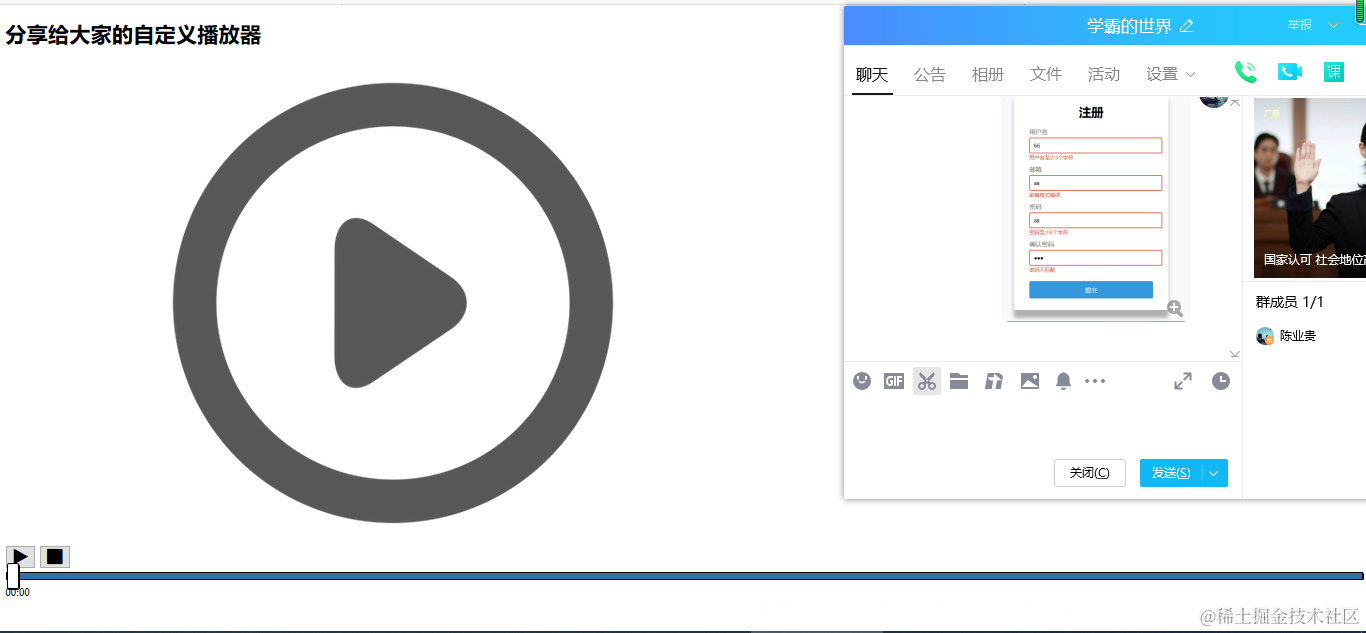Open the 文件 tab
The height and width of the screenshot is (633, 1366).
(1046, 75)
